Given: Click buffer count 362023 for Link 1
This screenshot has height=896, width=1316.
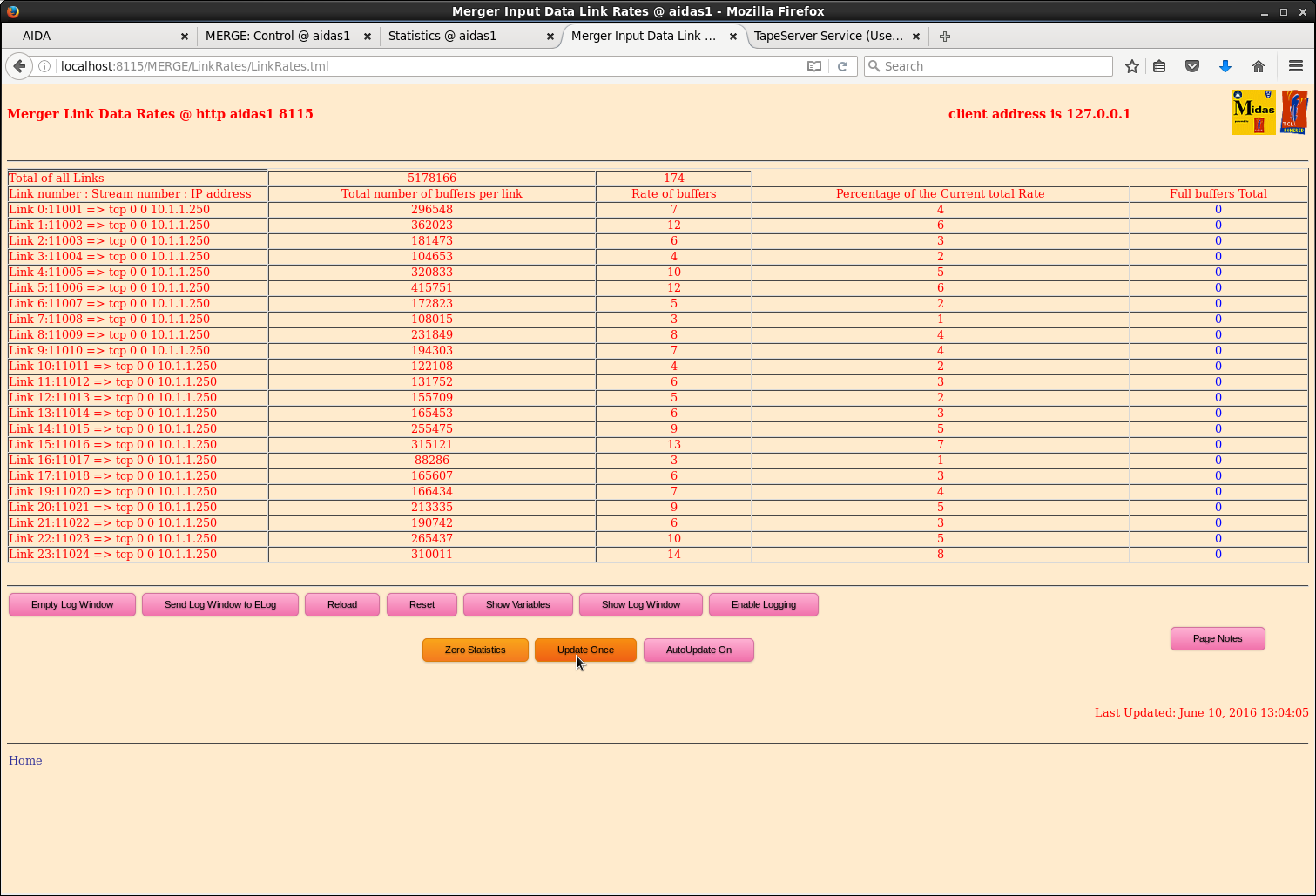Looking at the screenshot, I should (x=432, y=225).
